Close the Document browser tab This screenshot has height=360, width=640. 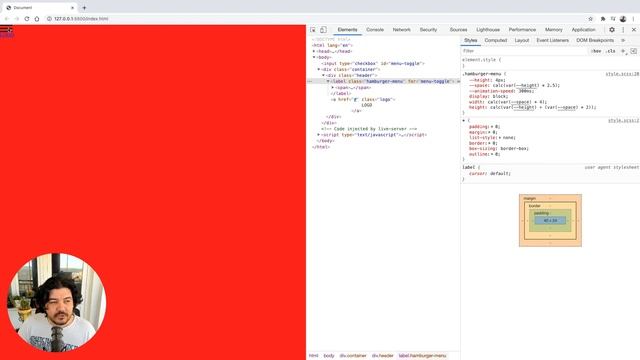click(x=73, y=8)
